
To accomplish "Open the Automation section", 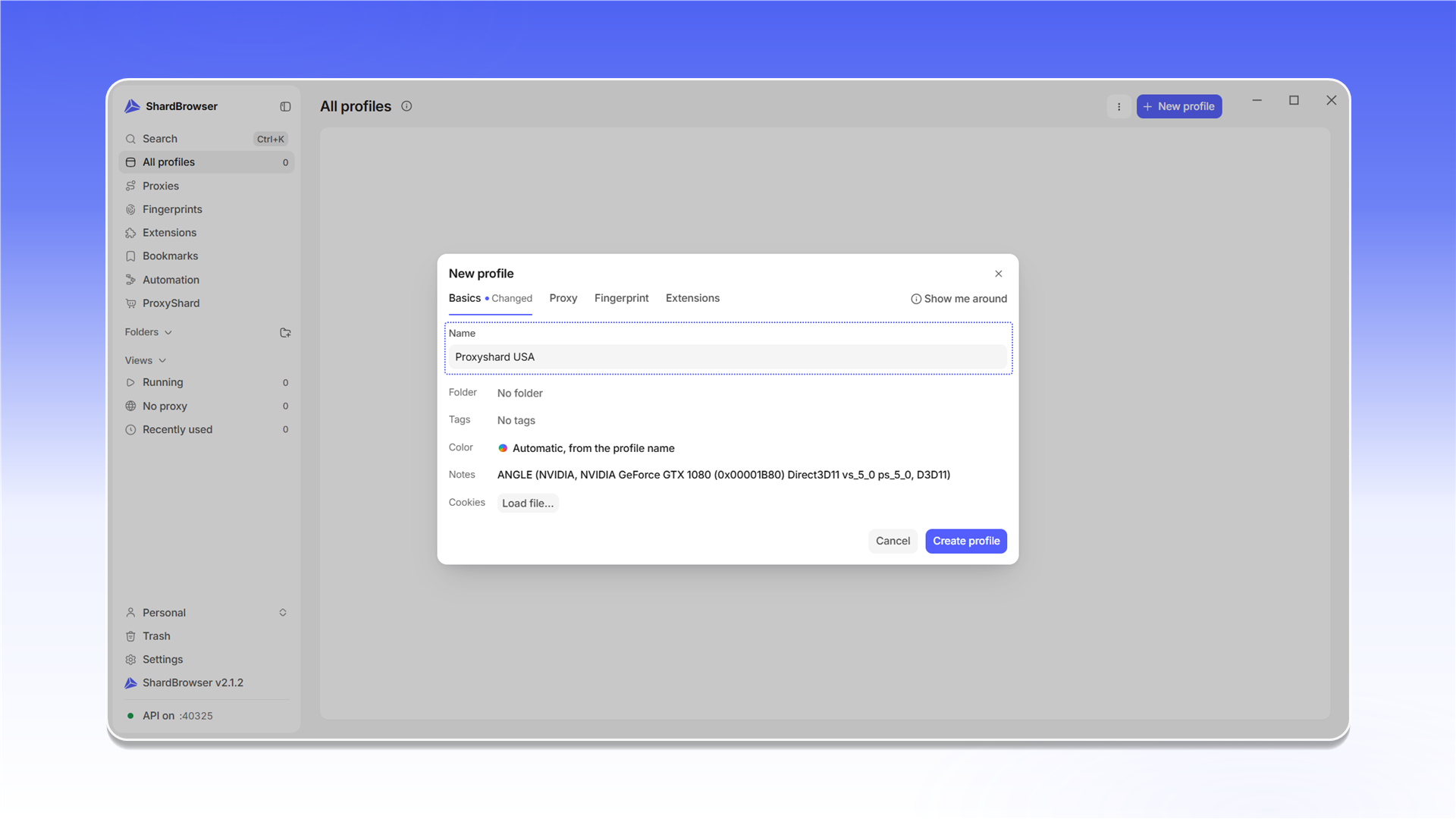I will (x=206, y=280).
